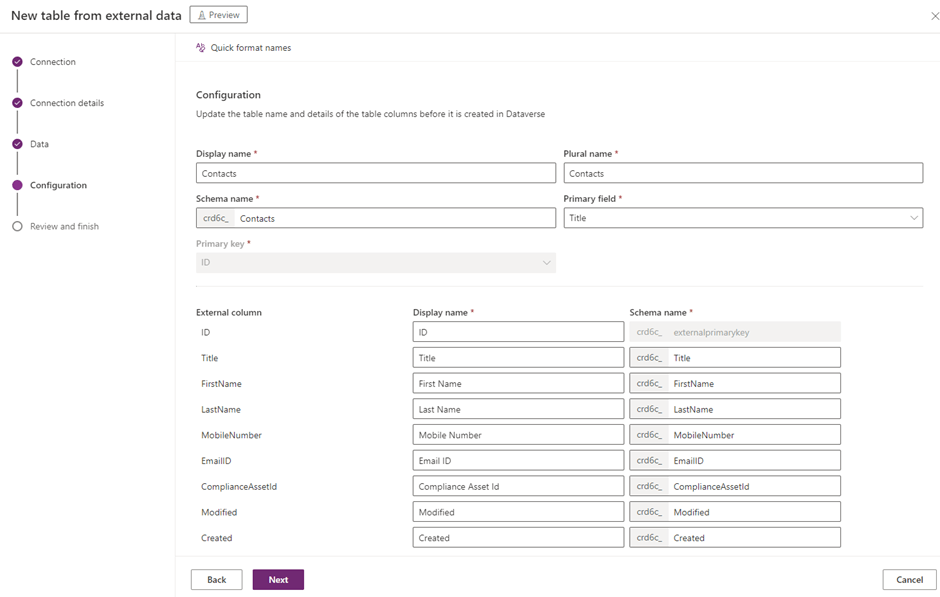
Task: Go to the Review and finish step
Action: coord(64,226)
